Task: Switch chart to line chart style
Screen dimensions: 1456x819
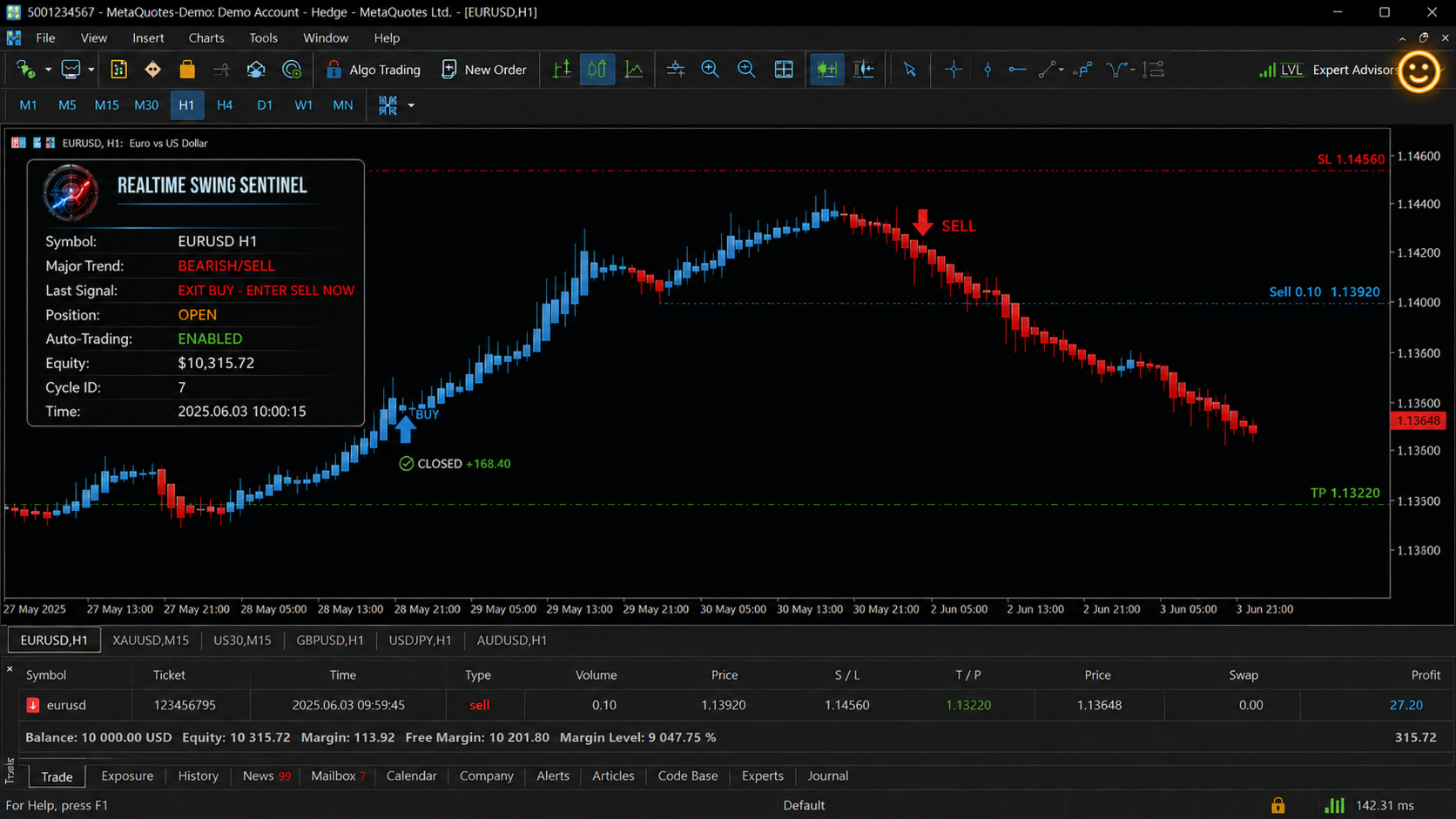Action: point(634,70)
